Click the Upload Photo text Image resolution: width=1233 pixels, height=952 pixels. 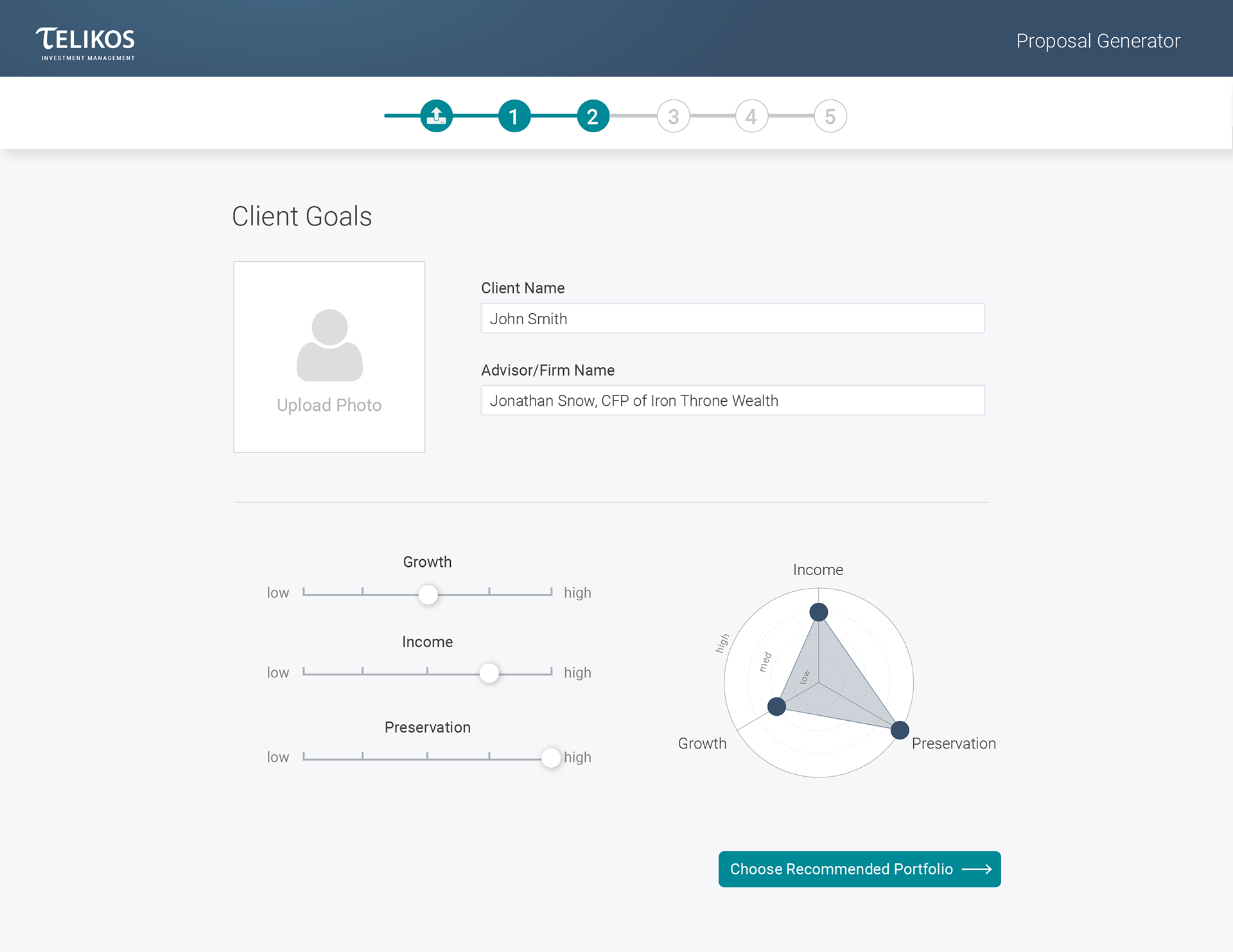pos(329,405)
